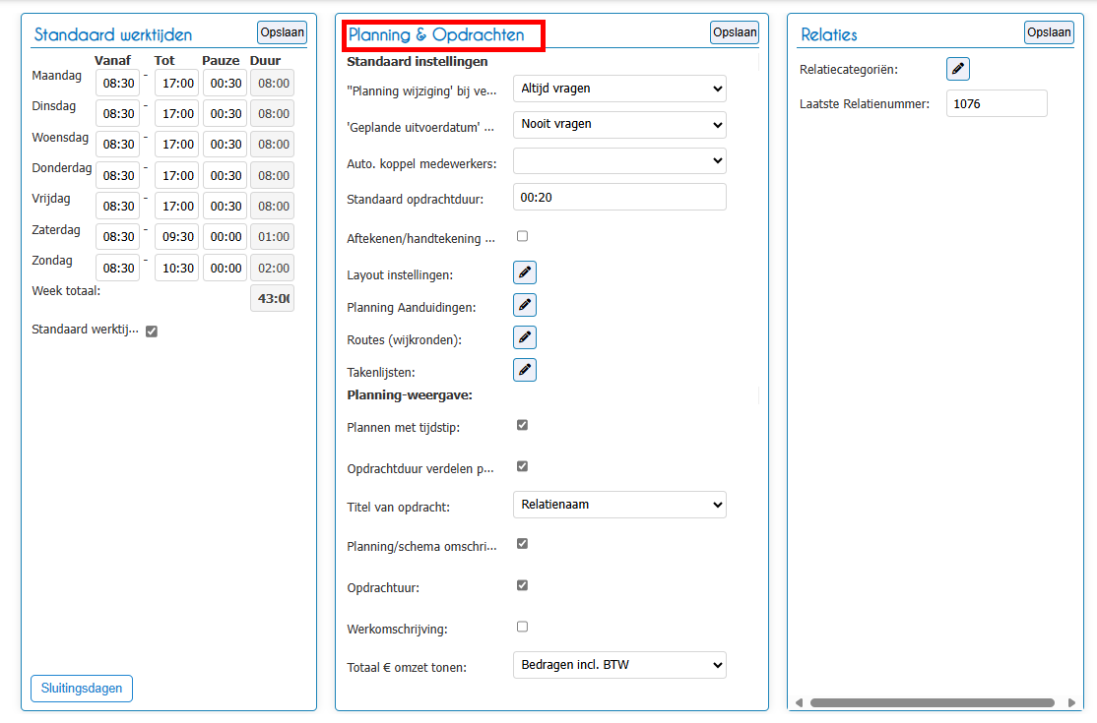Click Zondag Duur value 02:00
The width and height of the screenshot is (1097, 723).
(x=272, y=268)
